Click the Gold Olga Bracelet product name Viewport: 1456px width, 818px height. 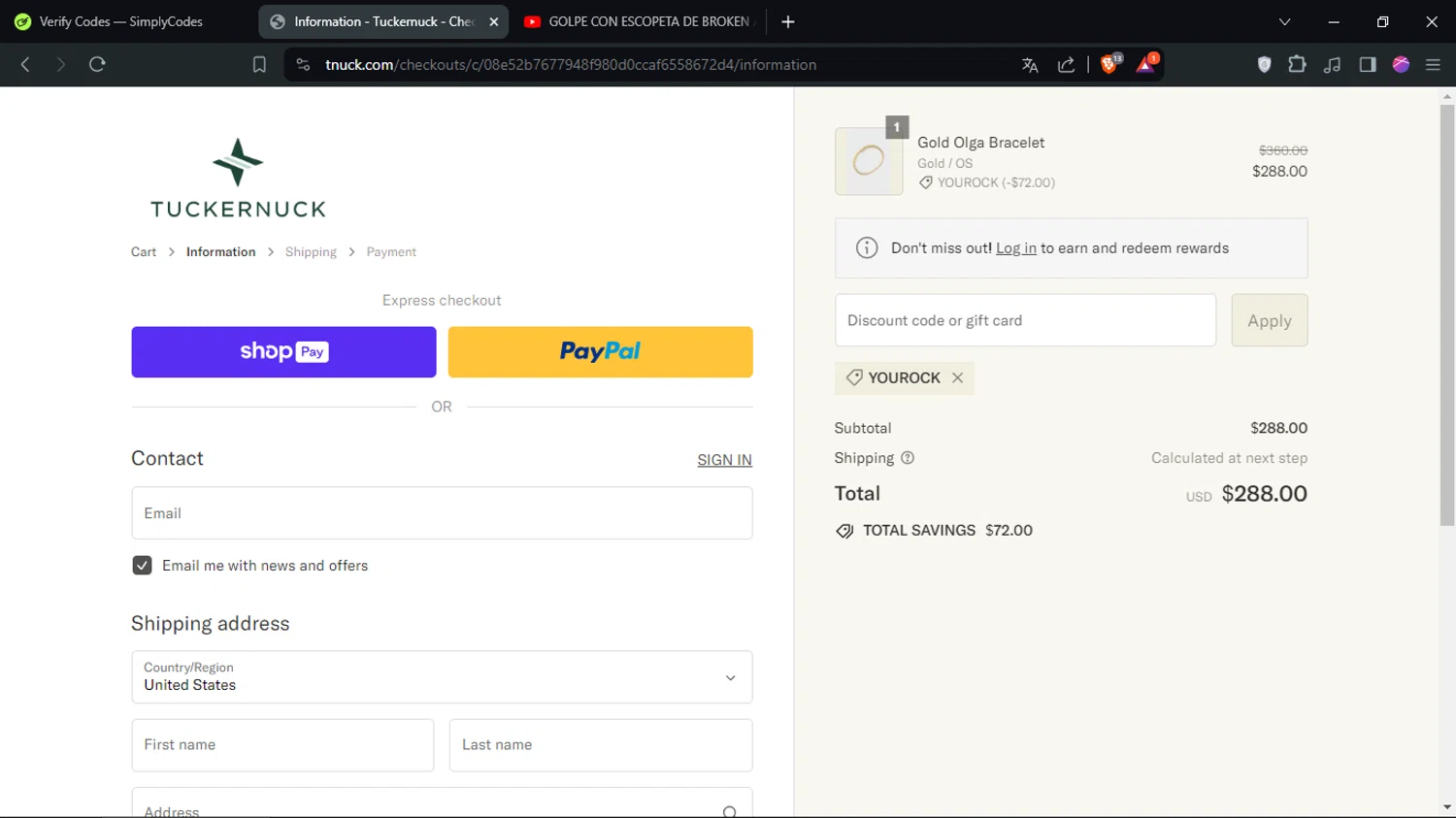[x=981, y=143]
